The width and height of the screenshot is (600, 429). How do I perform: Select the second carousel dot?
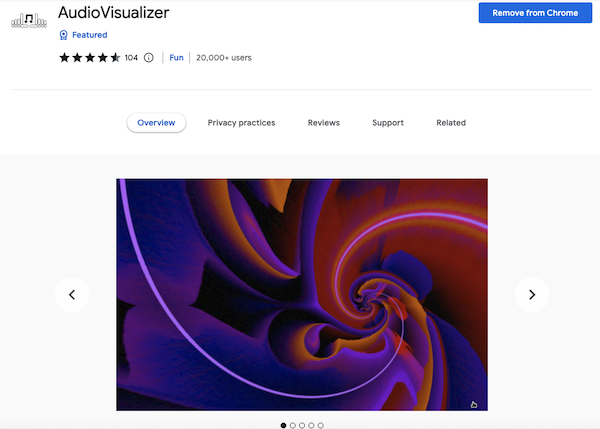tap(293, 425)
